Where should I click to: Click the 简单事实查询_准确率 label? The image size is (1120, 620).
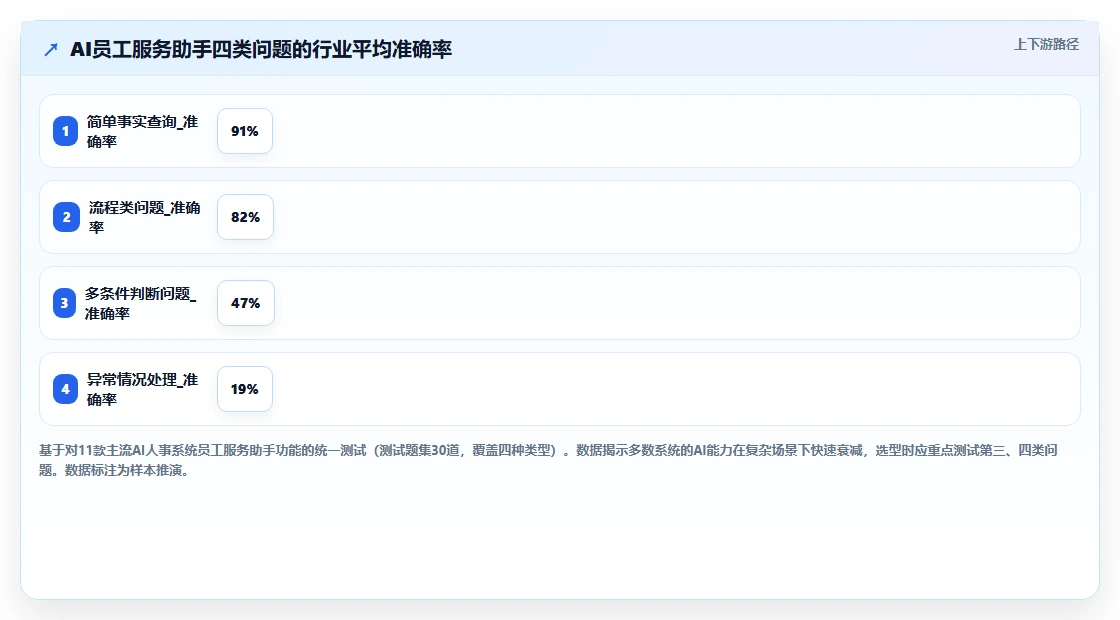(142, 131)
